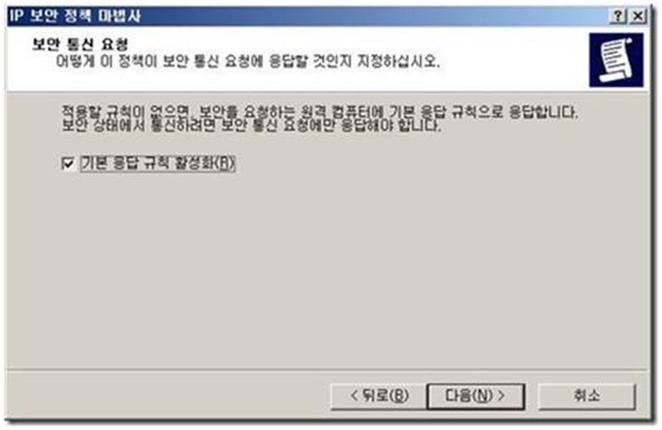662x430 pixels.
Task: Click the 어떻게 이 정책이 subtitle text
Action: pos(248,62)
